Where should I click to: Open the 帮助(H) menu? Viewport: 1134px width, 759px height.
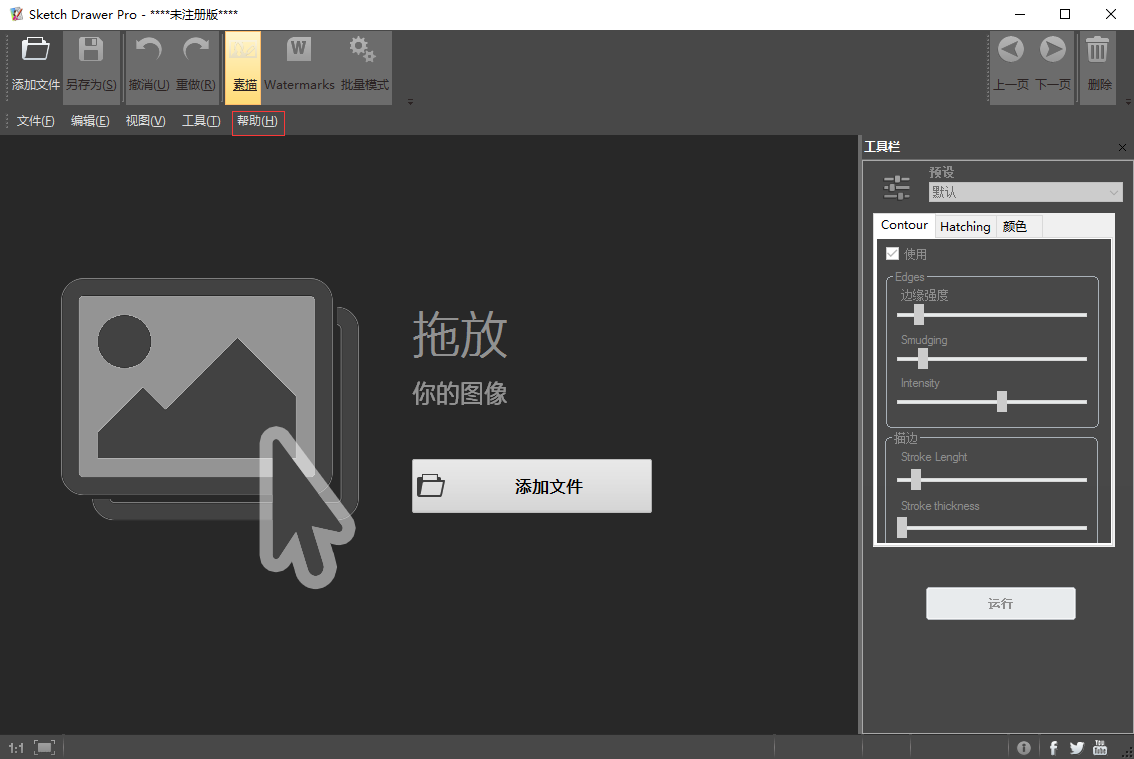point(258,122)
